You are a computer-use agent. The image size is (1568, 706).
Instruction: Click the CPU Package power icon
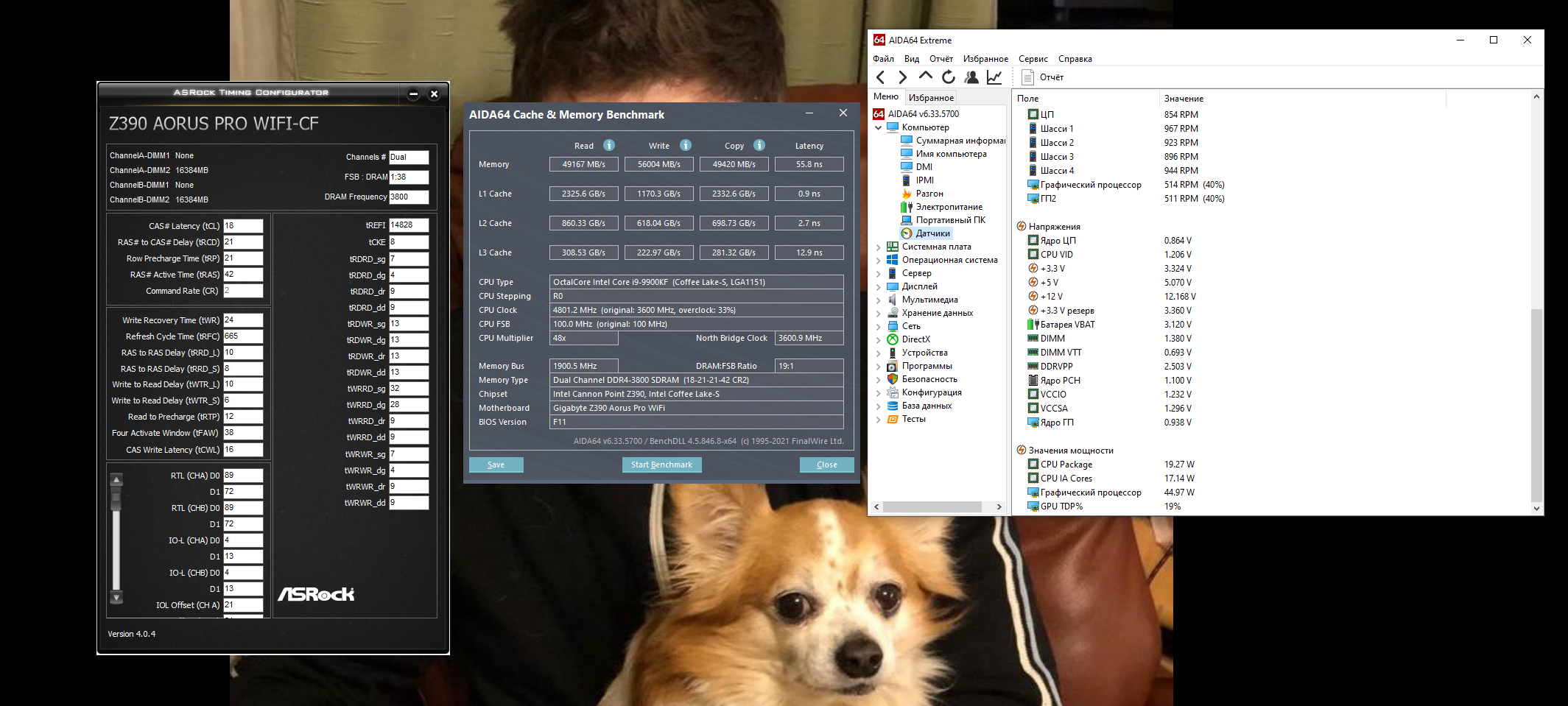pos(1033,465)
